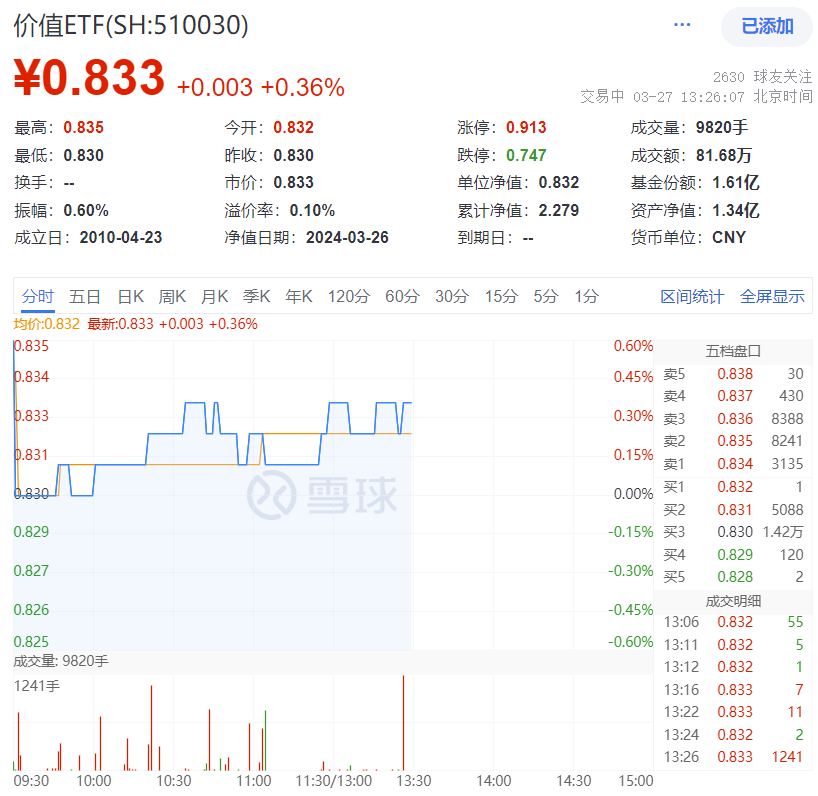Switch to the 五日 five-day chart tab

pyautogui.click(x=83, y=297)
